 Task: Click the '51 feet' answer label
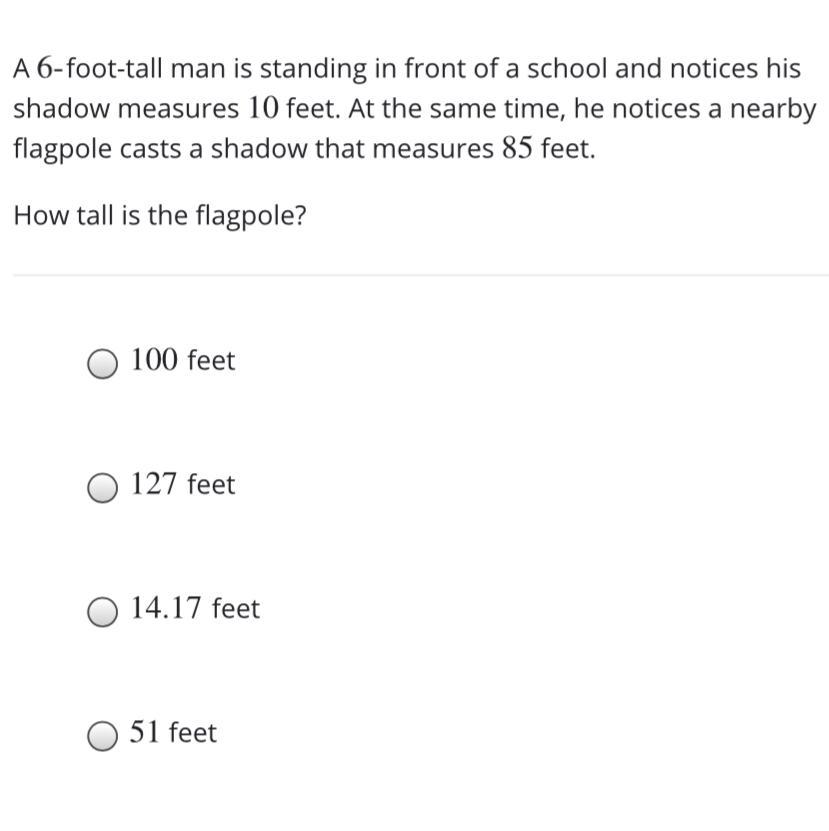click(173, 732)
